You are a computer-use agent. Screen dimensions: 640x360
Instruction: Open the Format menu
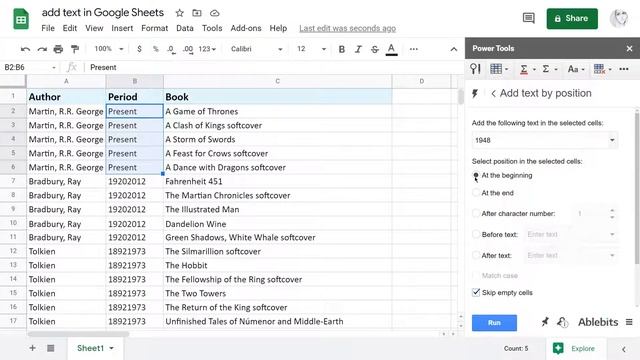coord(154,28)
